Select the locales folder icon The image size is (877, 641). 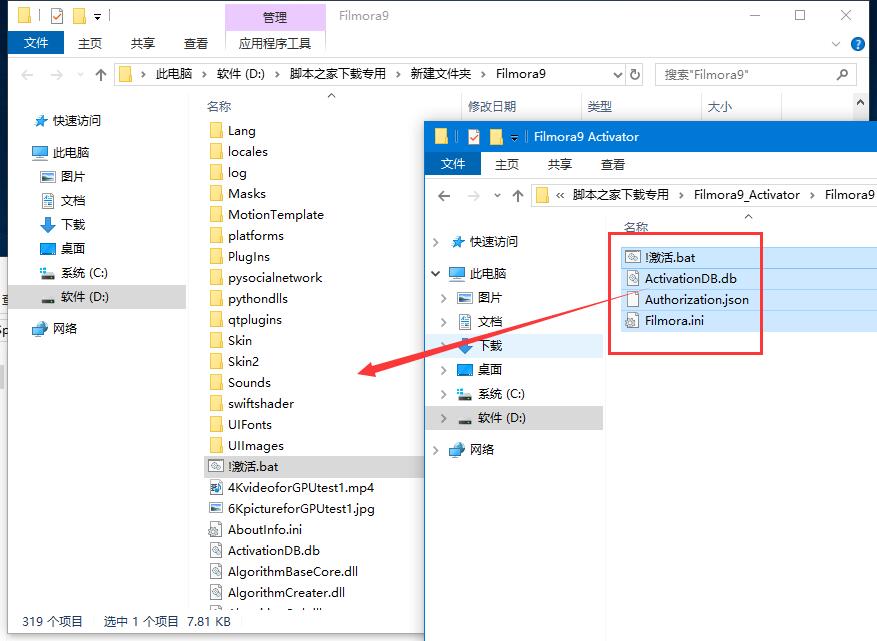click(x=216, y=152)
